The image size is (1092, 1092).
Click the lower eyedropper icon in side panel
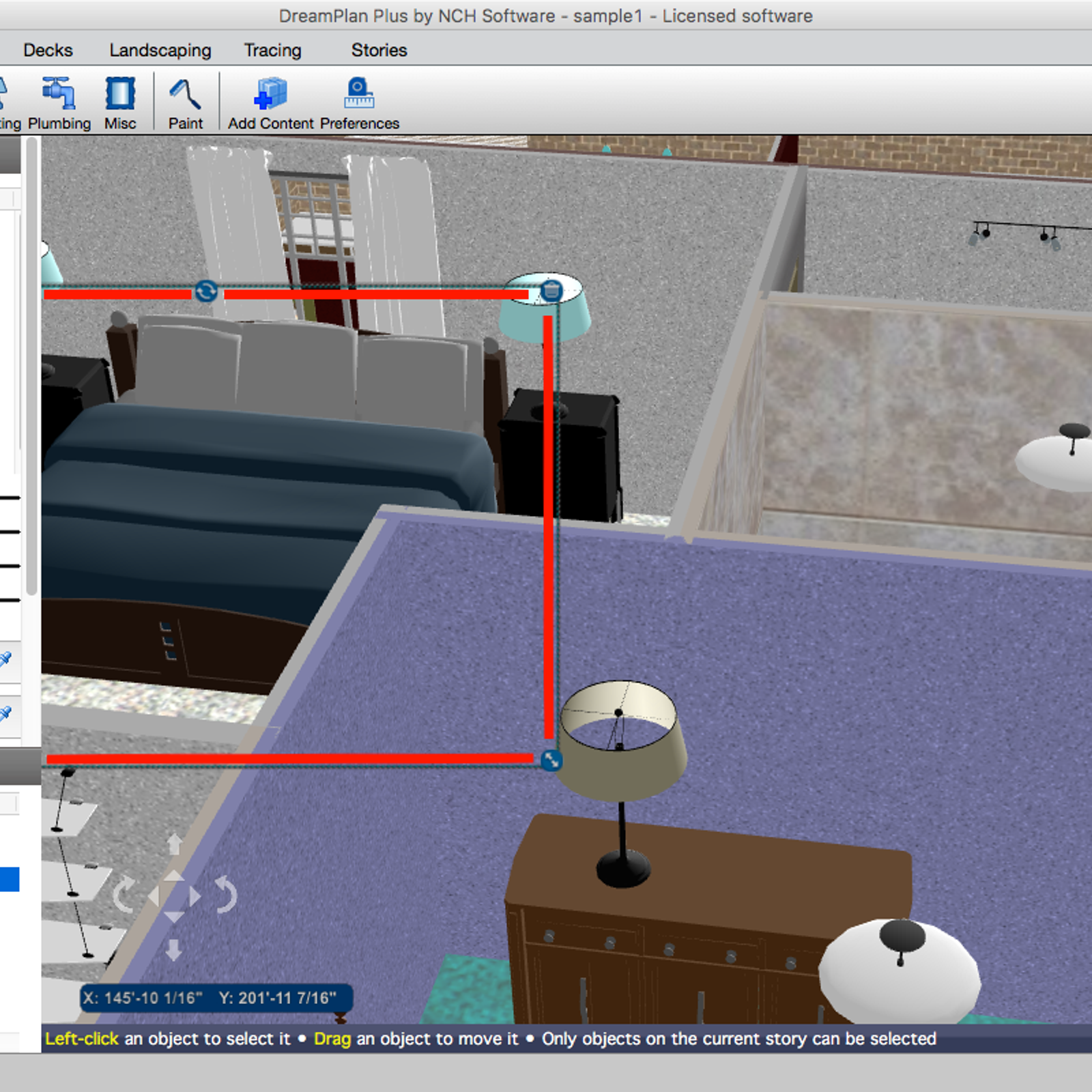tap(5, 714)
